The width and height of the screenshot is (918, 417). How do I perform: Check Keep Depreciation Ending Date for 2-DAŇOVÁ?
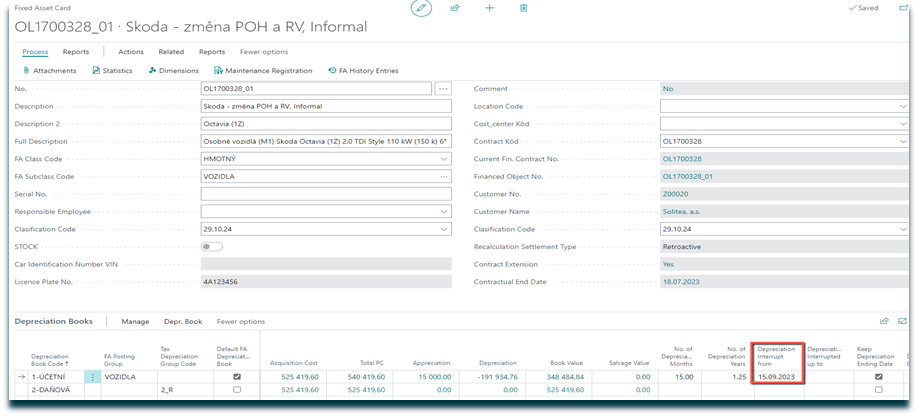click(x=879, y=390)
